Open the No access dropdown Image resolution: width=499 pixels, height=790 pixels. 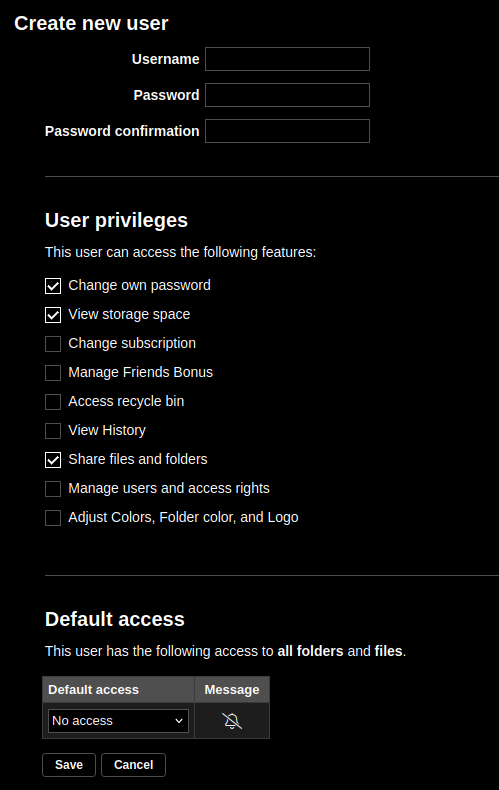coord(118,720)
